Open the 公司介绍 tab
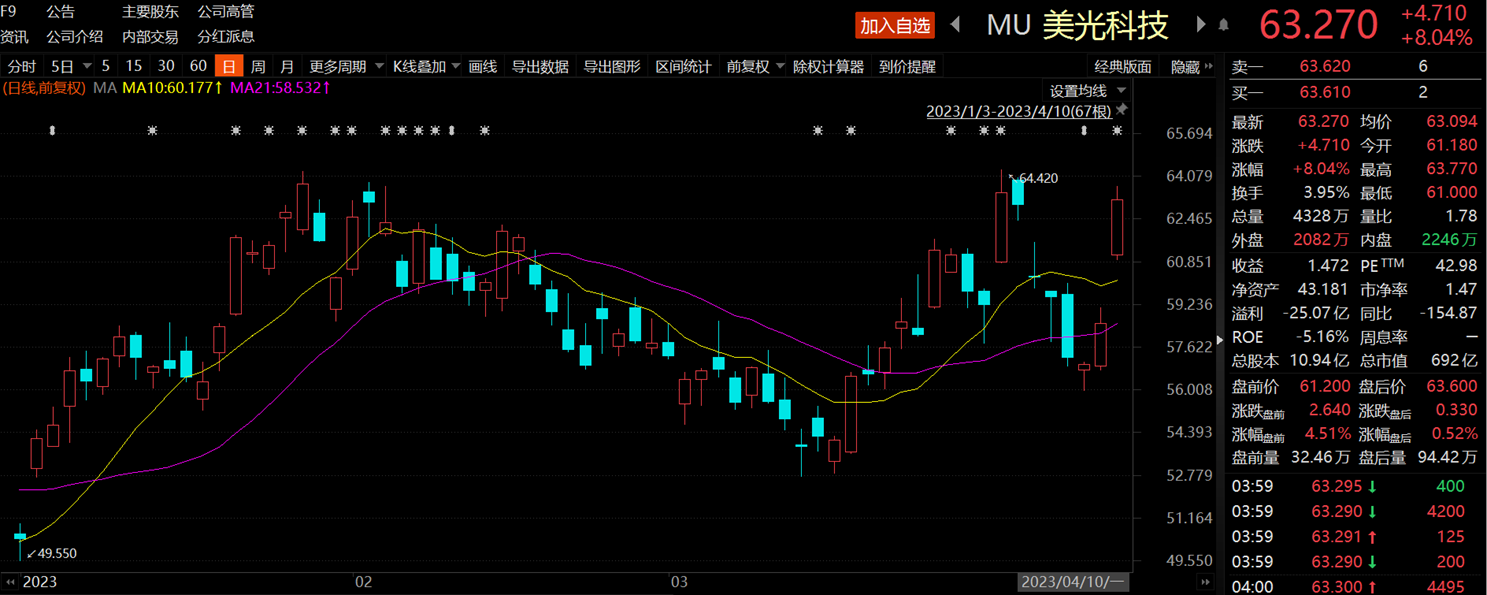The width and height of the screenshot is (1487, 595). [74, 36]
